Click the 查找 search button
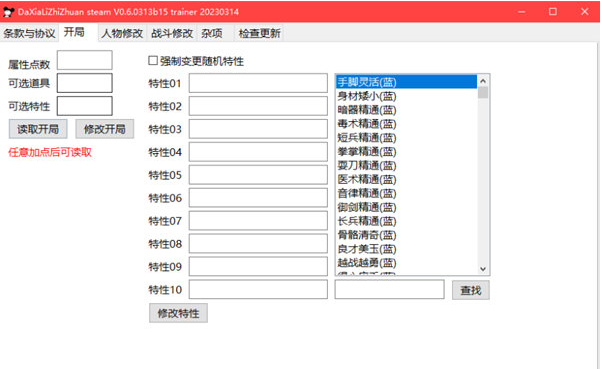 (471, 290)
